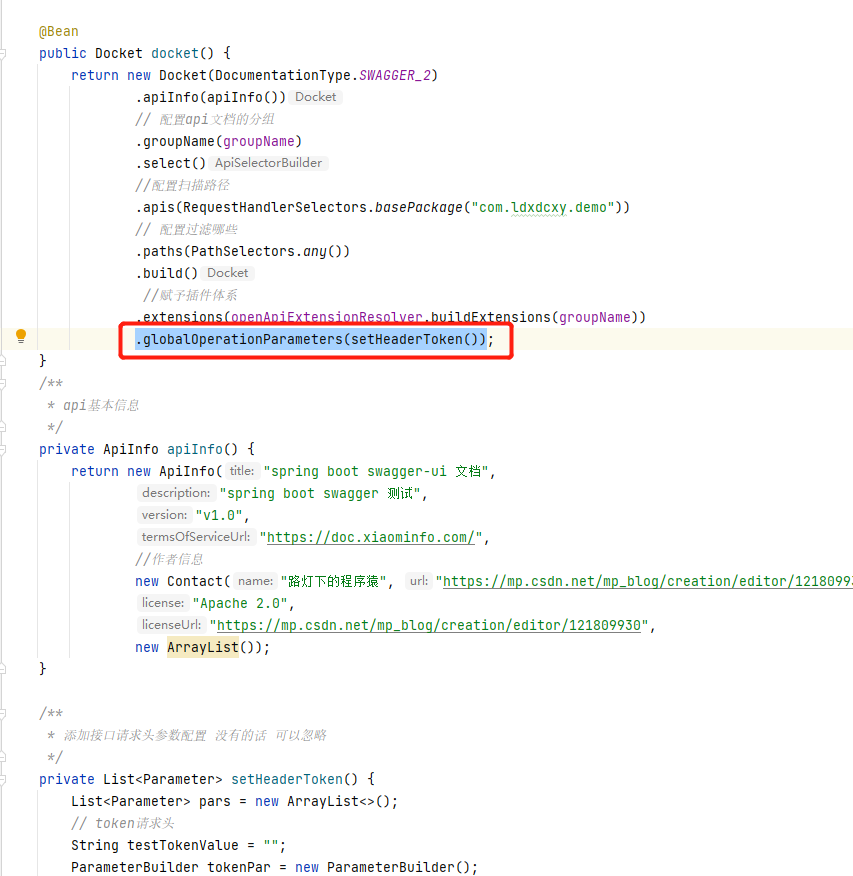Click the highlighted globalOperationParameters call

point(313,339)
